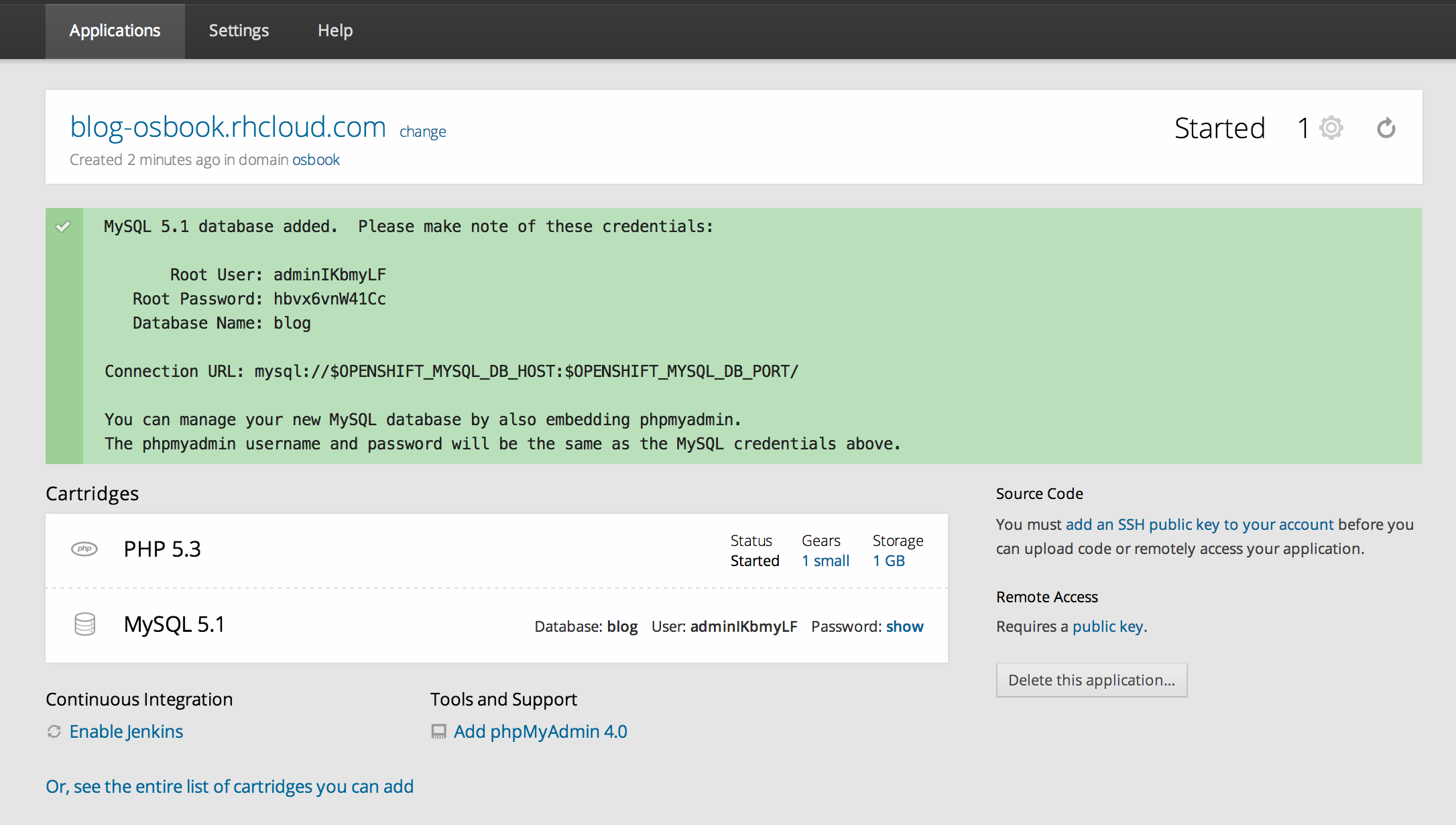Open the osbook domain link
Screen dimensions: 1456x825
click(x=316, y=160)
